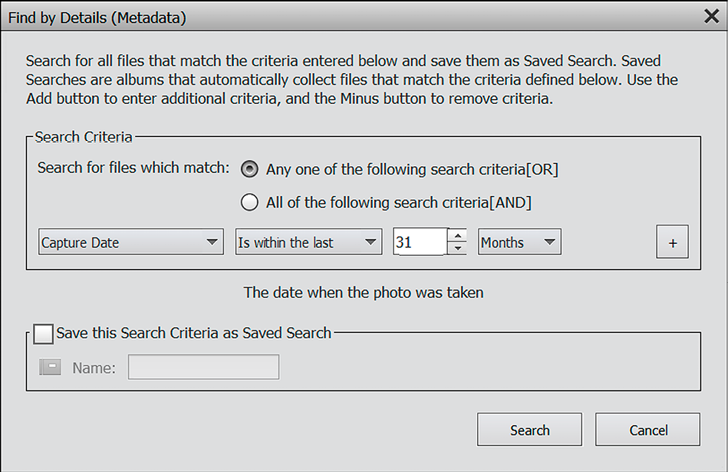
Task: Click the Search button
Action: click(x=529, y=430)
